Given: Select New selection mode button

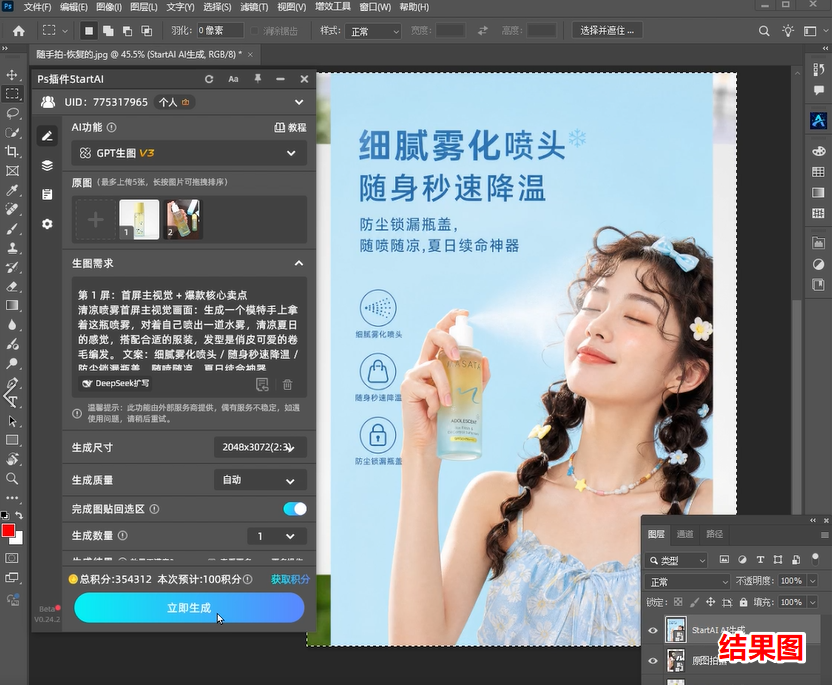Looking at the screenshot, I should pyautogui.click(x=89, y=31).
